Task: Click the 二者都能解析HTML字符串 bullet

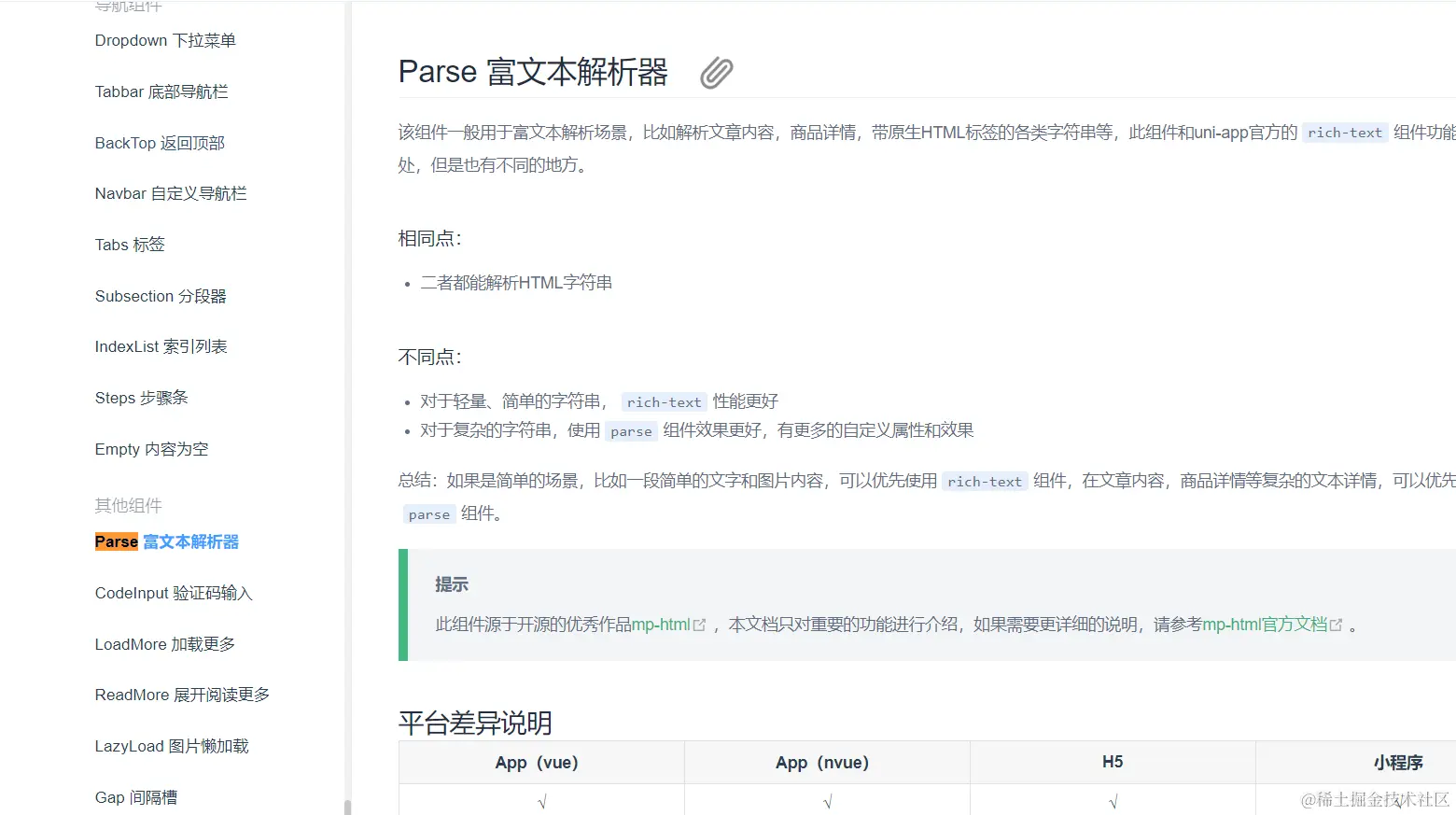Action: (x=516, y=283)
